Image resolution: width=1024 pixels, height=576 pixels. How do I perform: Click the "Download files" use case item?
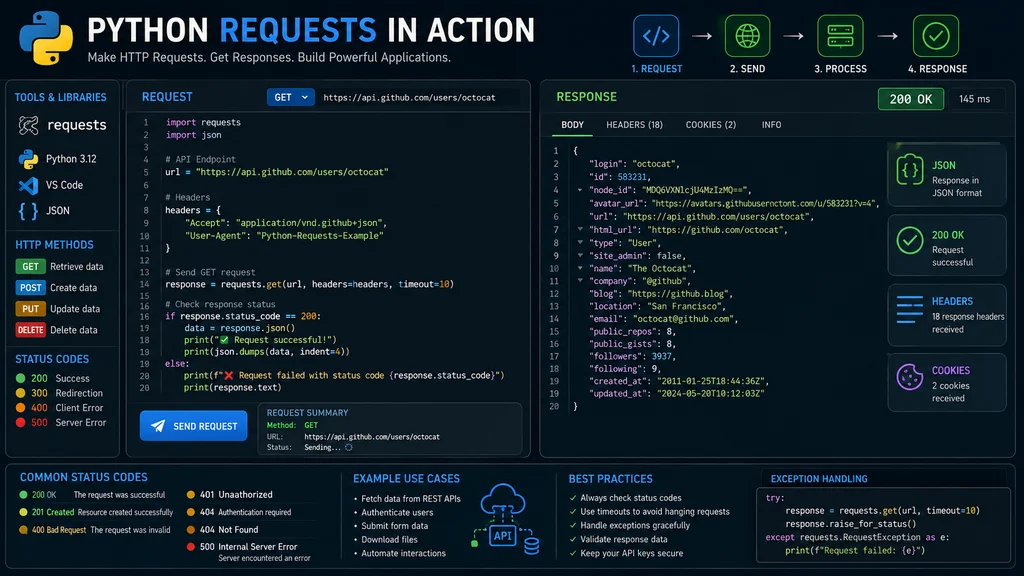(x=389, y=539)
